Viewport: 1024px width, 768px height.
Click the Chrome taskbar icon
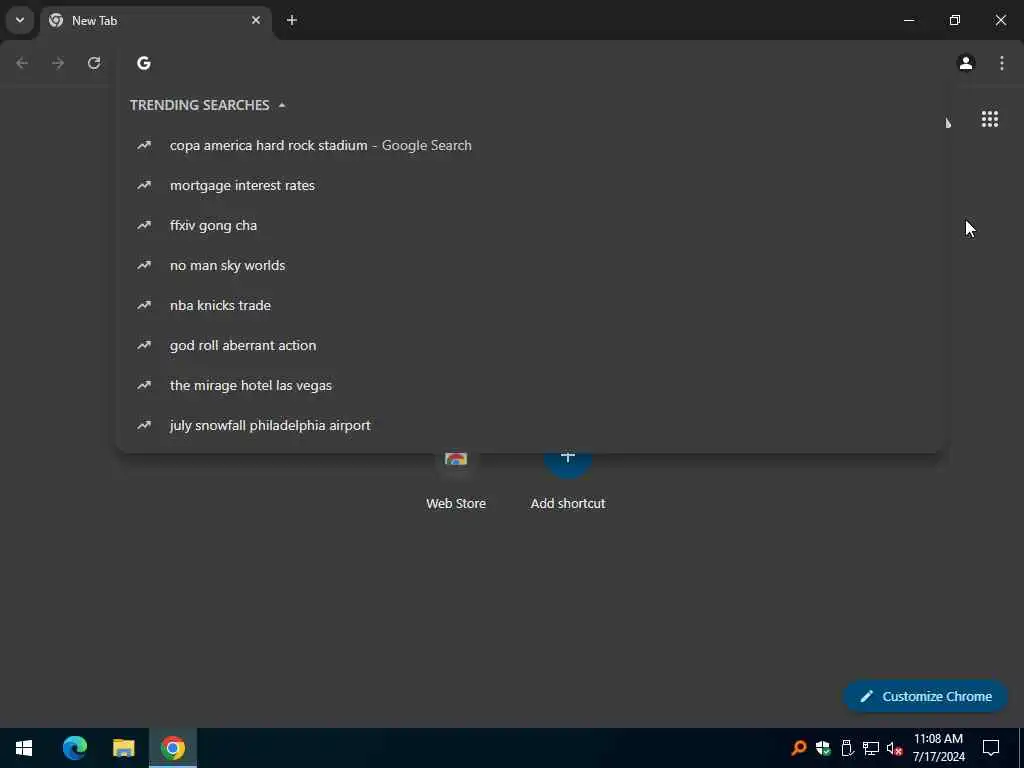[172, 748]
